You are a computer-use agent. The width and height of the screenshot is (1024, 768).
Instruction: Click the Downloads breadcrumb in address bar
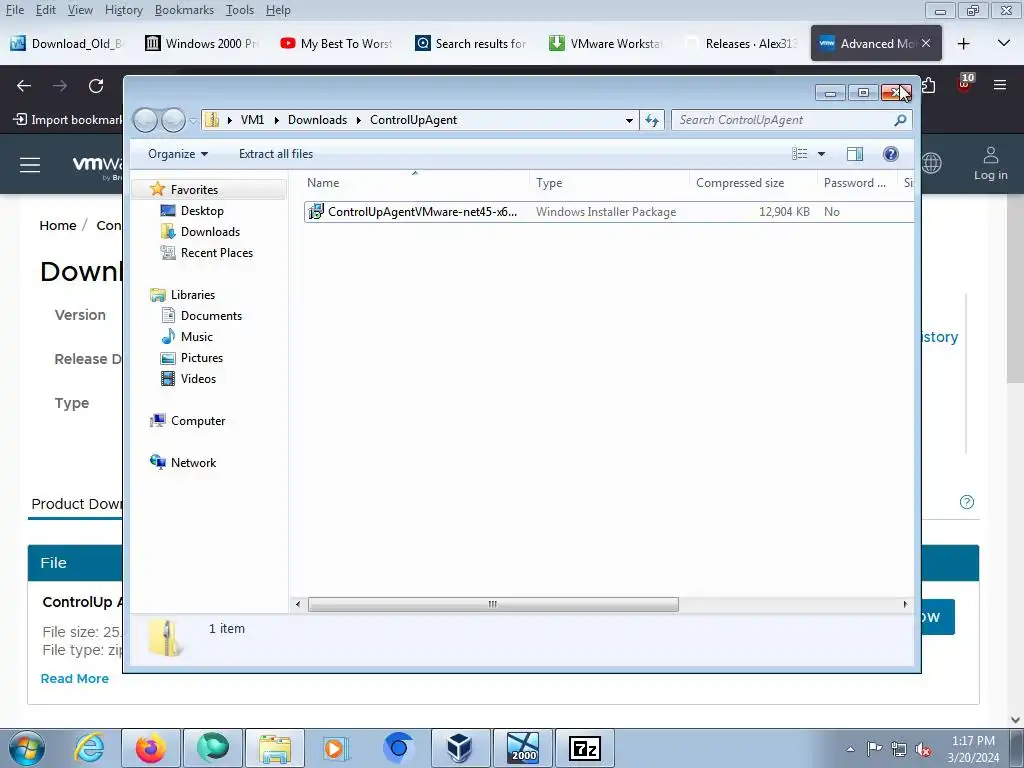(317, 120)
